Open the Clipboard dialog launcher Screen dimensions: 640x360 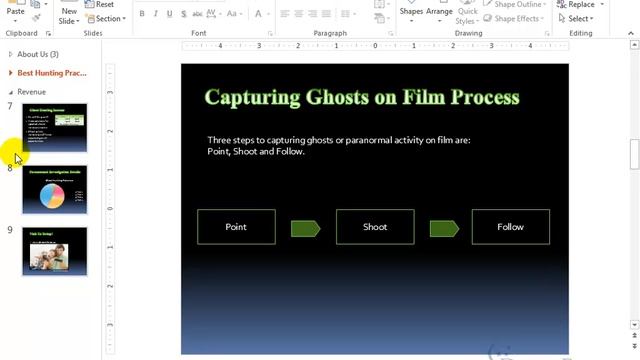(48, 33)
